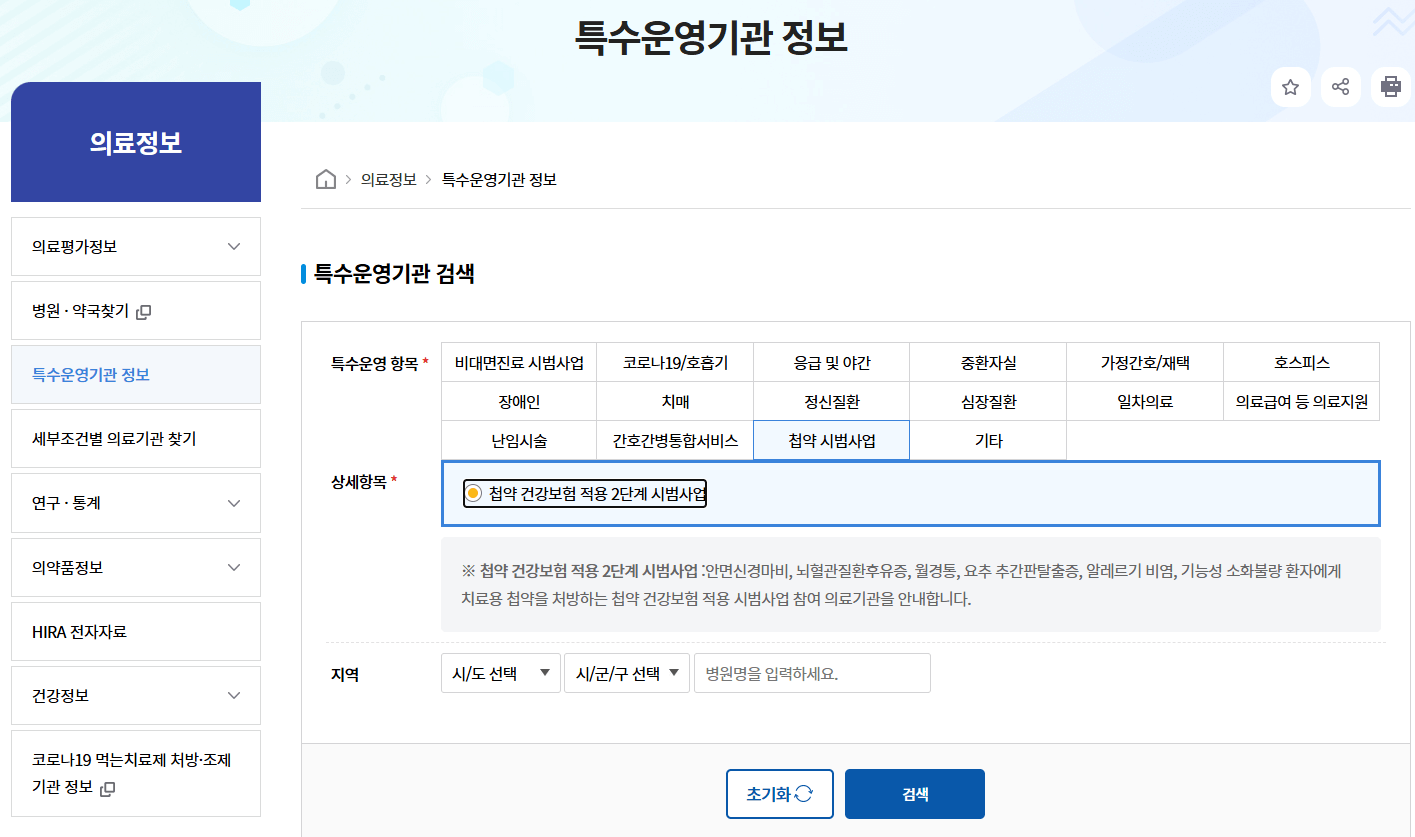Click the share icon at top right
The width and height of the screenshot is (1415, 837).
[1340, 87]
